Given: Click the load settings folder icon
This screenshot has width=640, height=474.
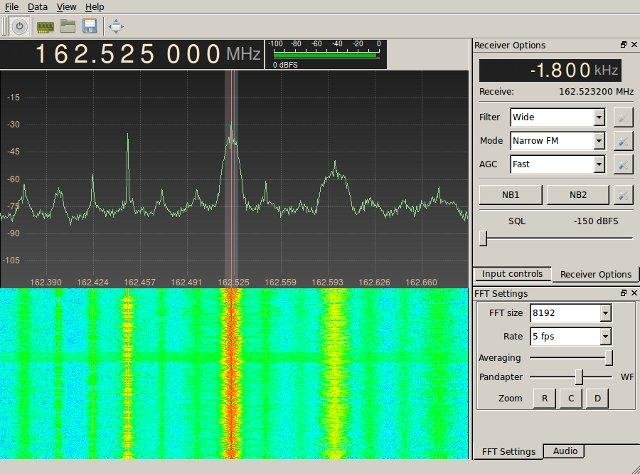Looking at the screenshot, I should click(x=68, y=26).
